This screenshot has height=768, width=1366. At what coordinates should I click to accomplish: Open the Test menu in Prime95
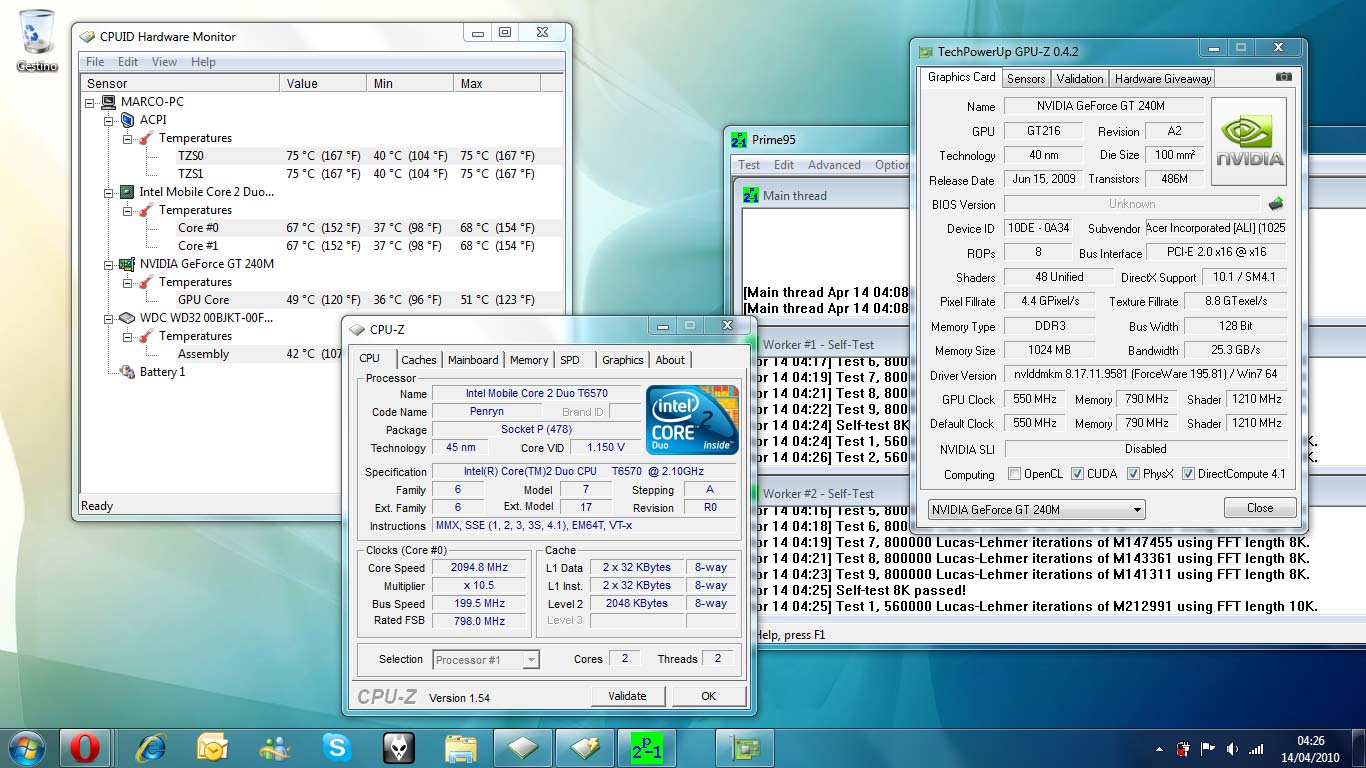point(749,165)
